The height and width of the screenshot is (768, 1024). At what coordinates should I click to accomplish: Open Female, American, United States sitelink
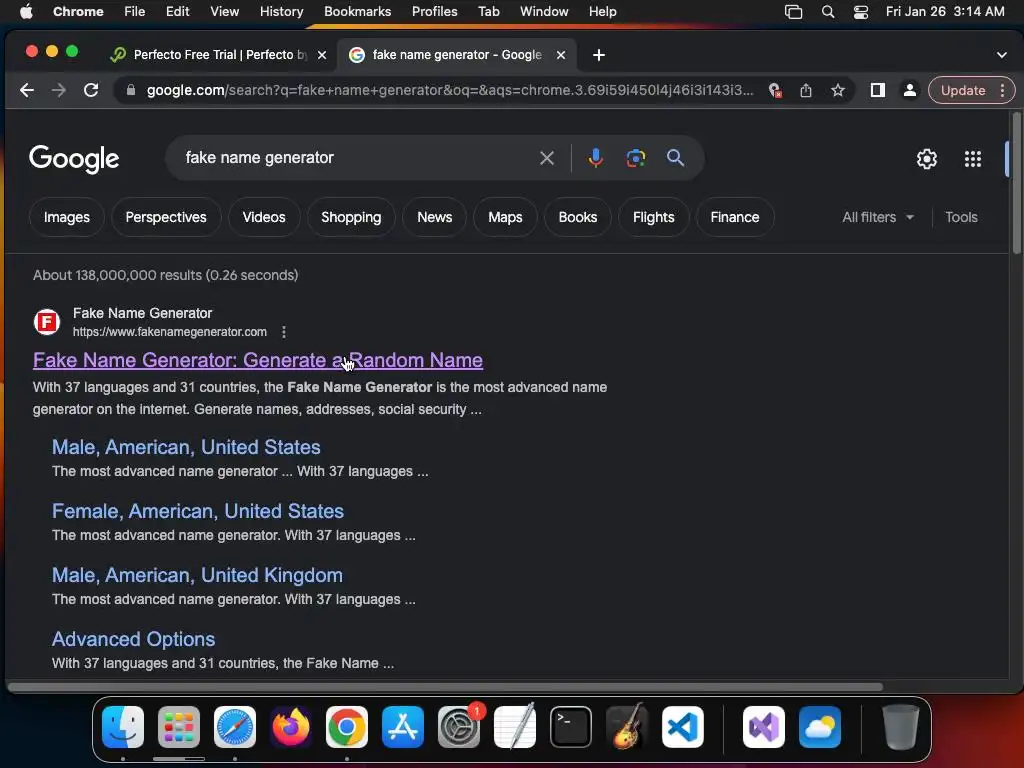(x=198, y=511)
